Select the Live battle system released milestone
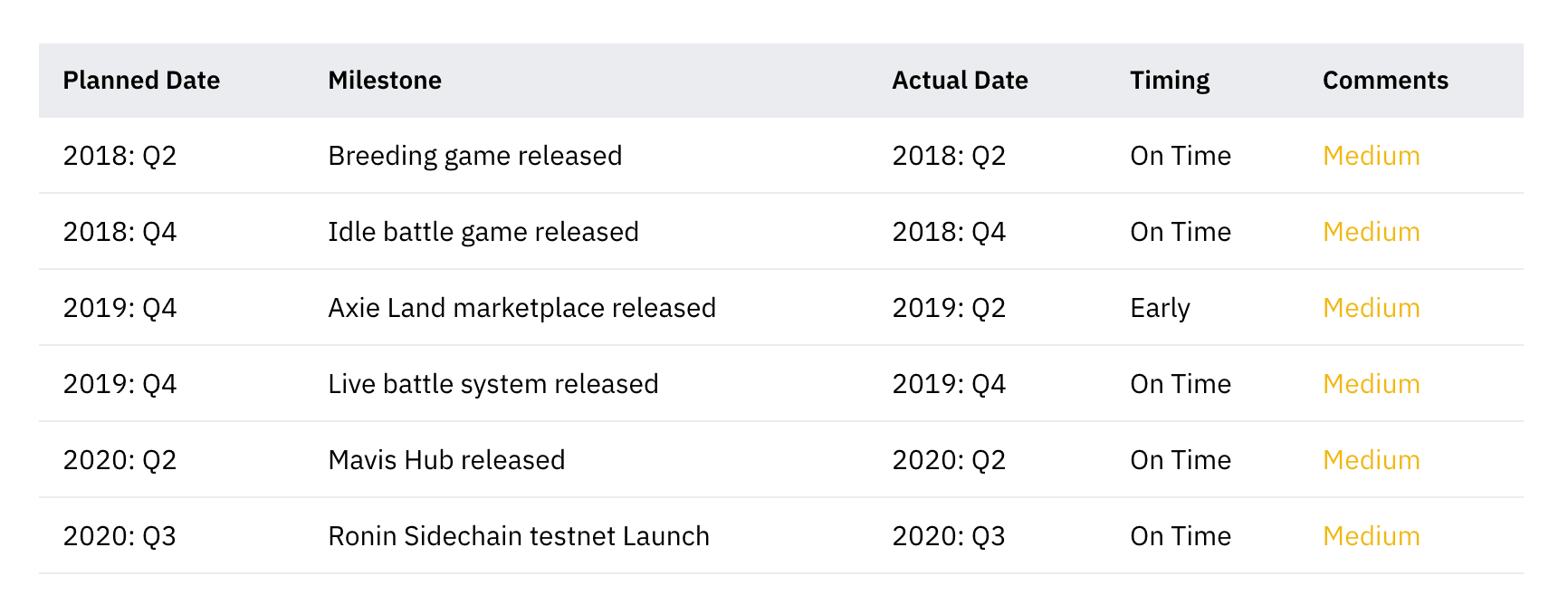 [x=492, y=384]
